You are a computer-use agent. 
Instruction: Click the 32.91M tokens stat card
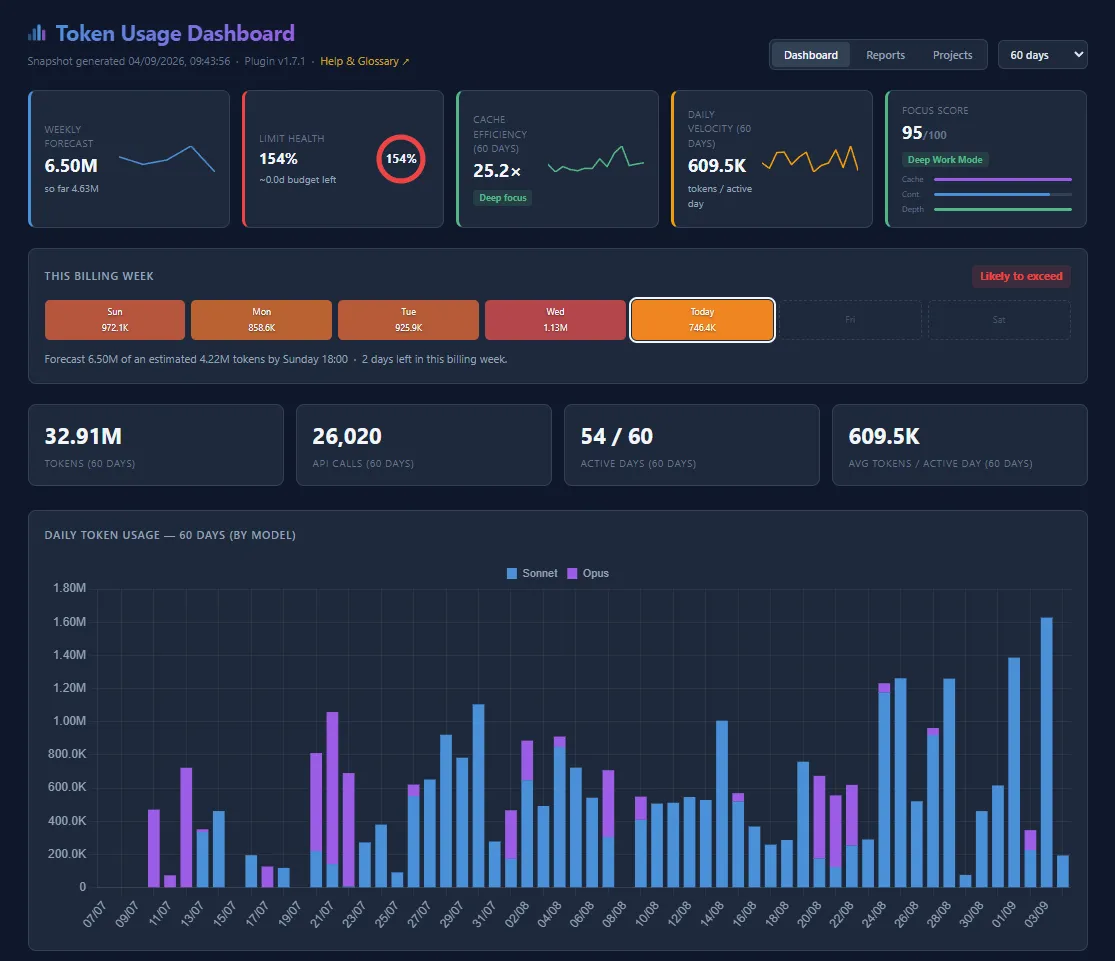click(156, 445)
